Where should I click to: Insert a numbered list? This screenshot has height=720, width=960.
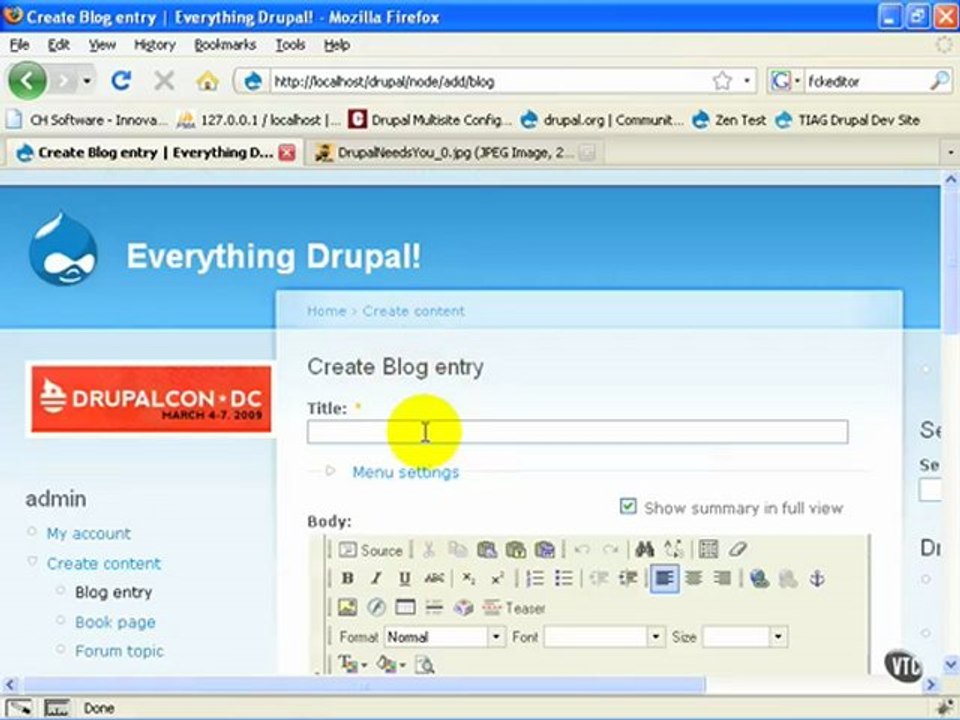click(x=534, y=579)
